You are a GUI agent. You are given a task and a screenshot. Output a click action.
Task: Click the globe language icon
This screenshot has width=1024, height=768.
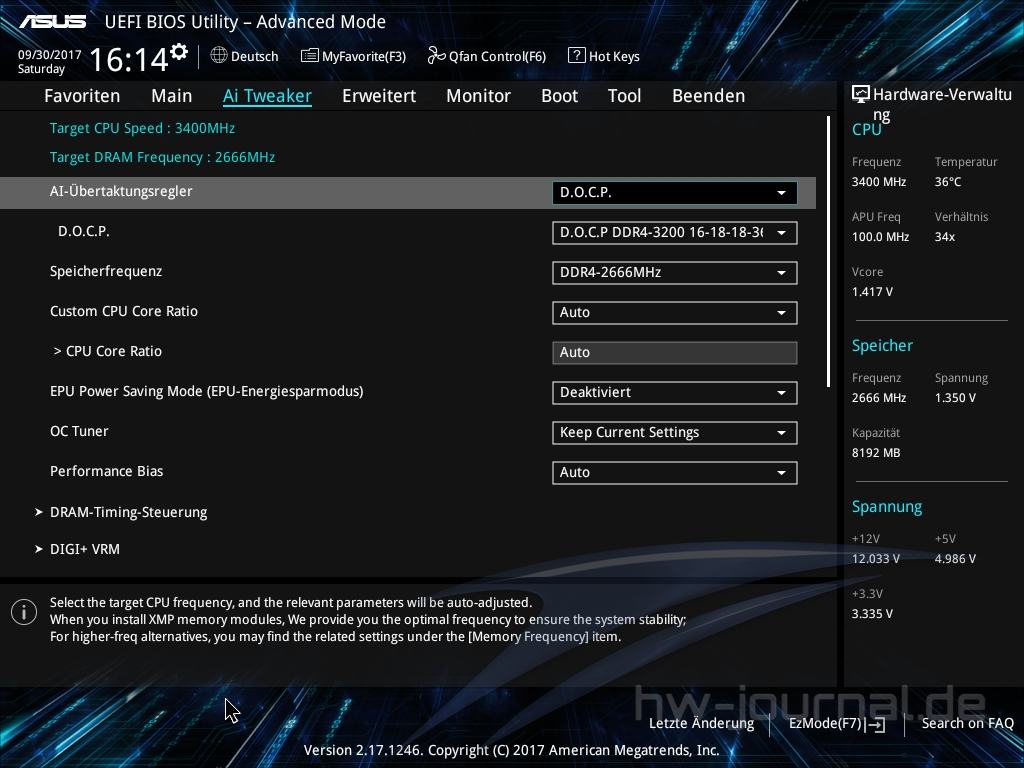point(219,56)
